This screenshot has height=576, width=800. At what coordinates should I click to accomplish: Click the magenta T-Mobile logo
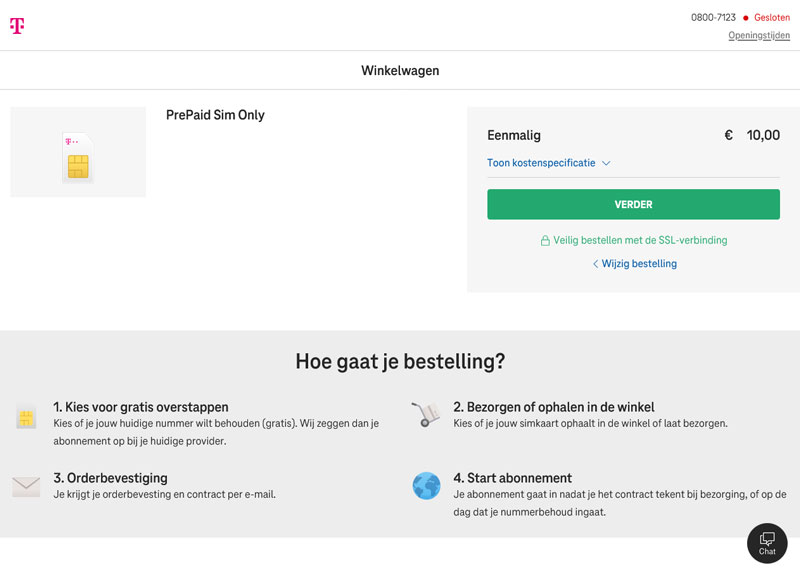pyautogui.click(x=17, y=26)
